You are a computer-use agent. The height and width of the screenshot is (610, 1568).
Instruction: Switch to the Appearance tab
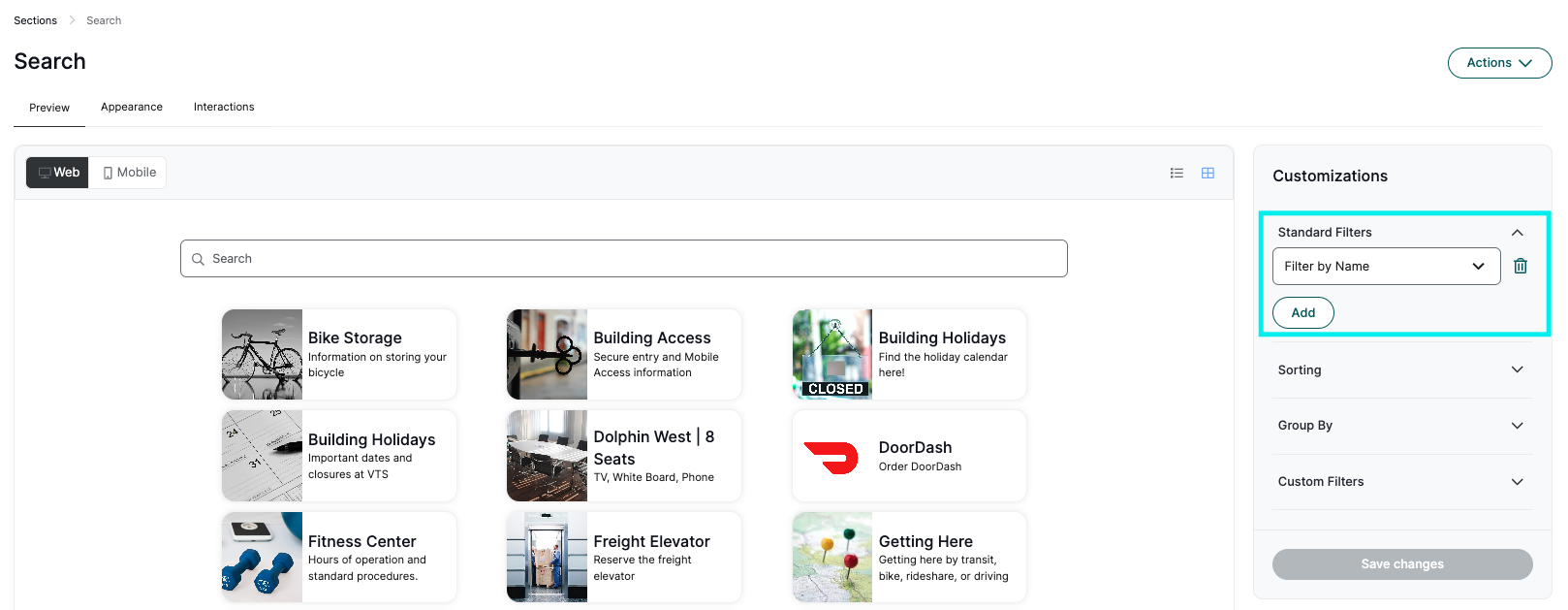[x=132, y=107]
